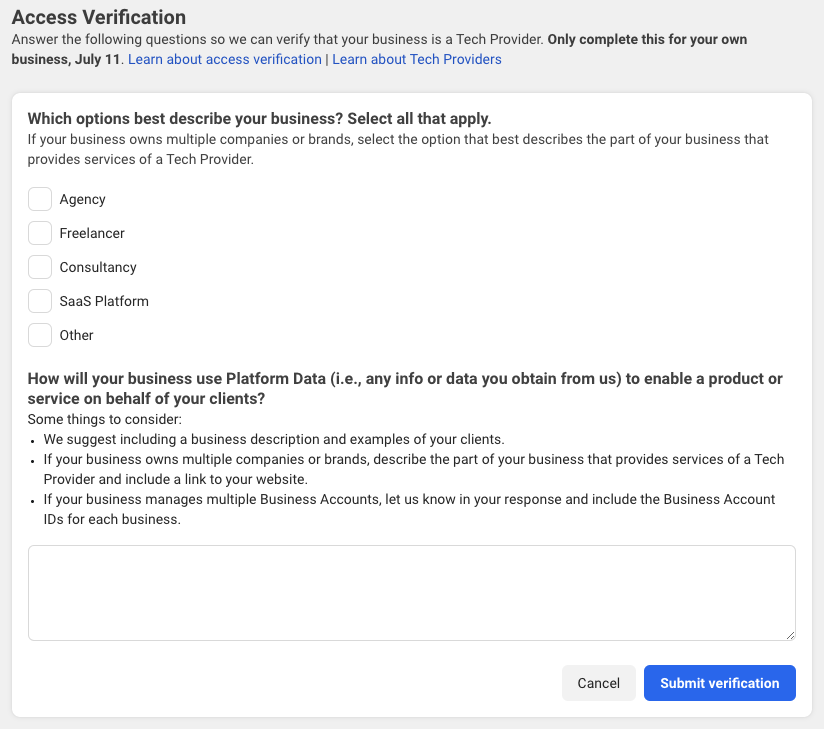Click the 'Access Verification' page heading
The image size is (824, 729).
coord(99,17)
